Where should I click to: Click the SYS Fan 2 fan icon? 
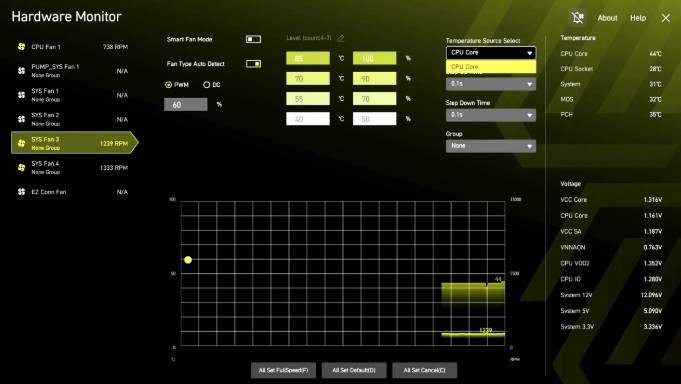[x=21, y=119]
